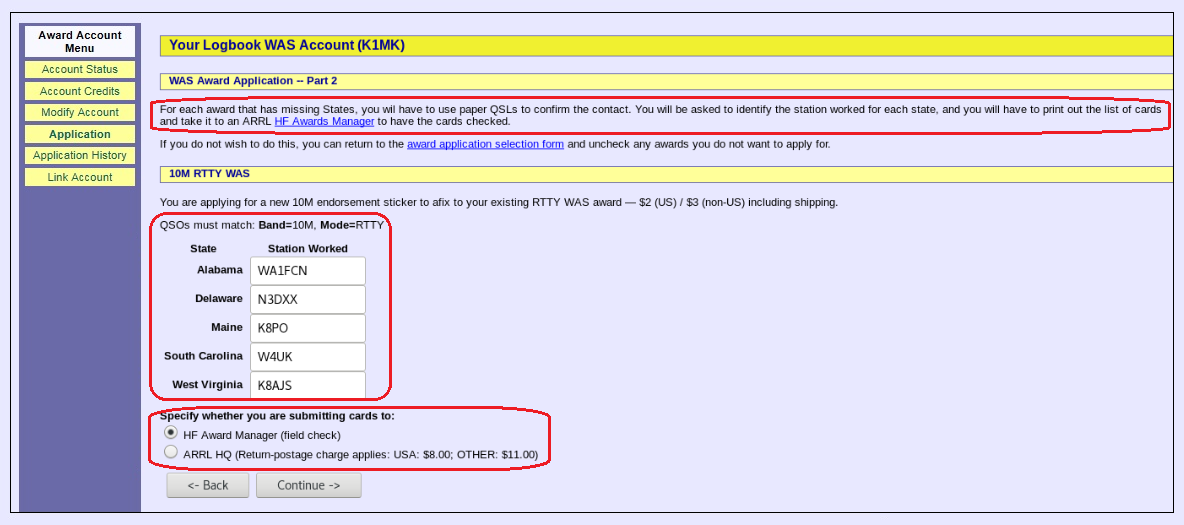Open the award application selection form link
The width and height of the screenshot is (1184, 525).
tap(485, 144)
